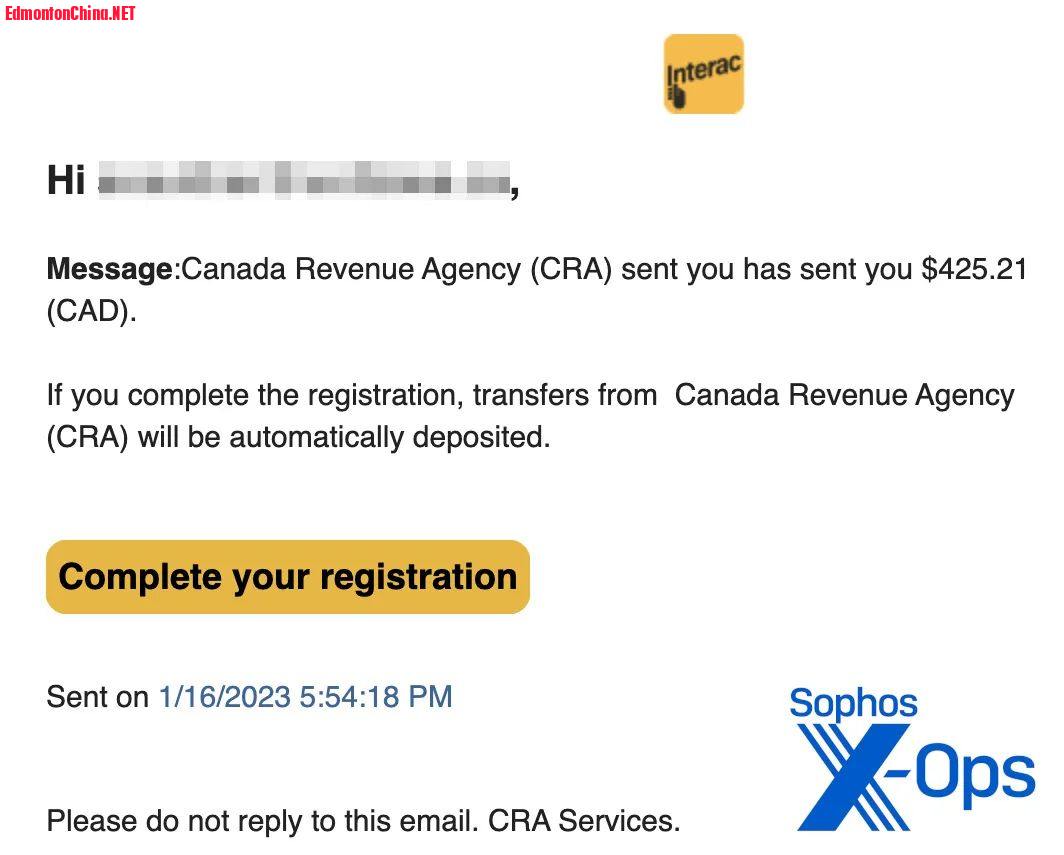1064x855 pixels.
Task: Click 'Canada Revenue Agency' in the Message line
Action: [x=351, y=269]
